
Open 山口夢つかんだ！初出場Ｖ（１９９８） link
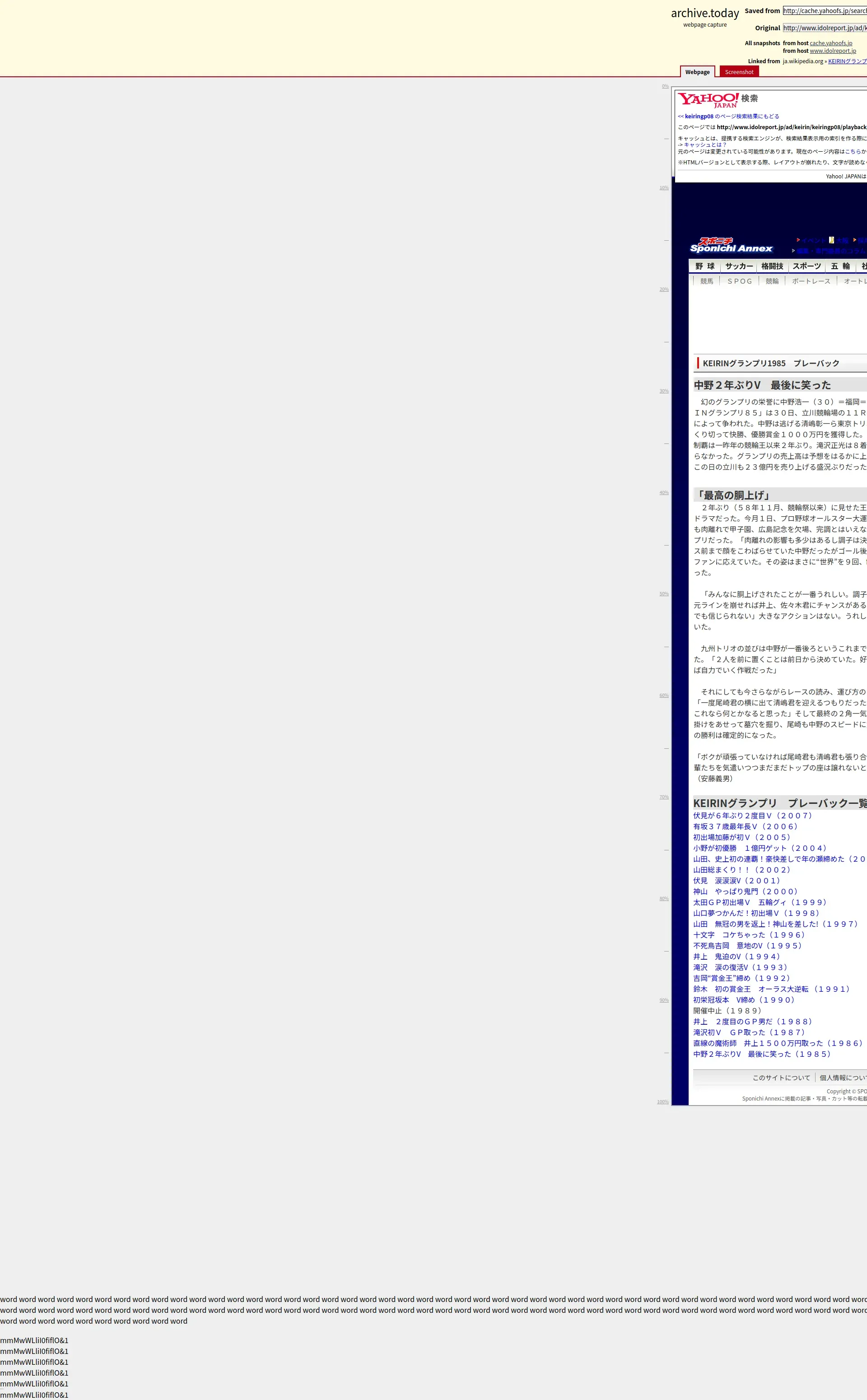tap(757, 913)
